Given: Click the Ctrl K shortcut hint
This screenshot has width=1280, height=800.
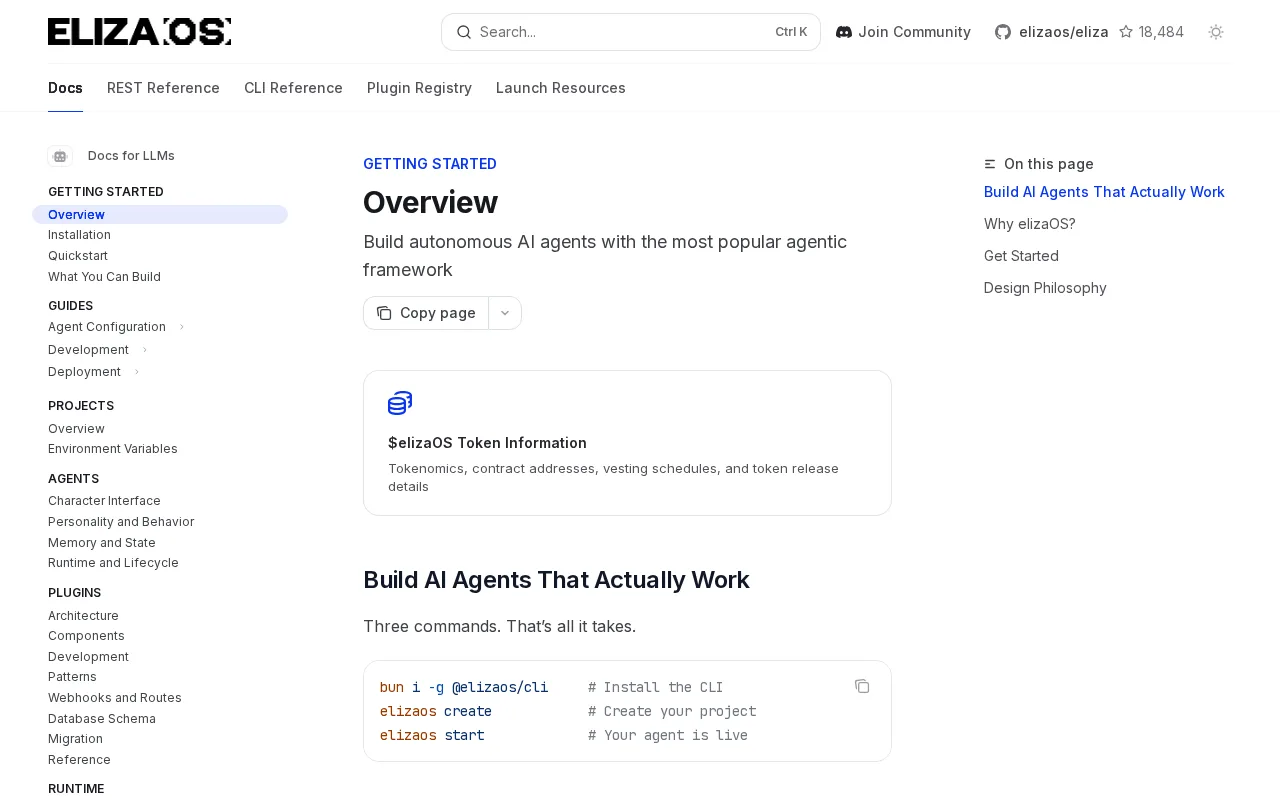Looking at the screenshot, I should pyautogui.click(x=791, y=32).
